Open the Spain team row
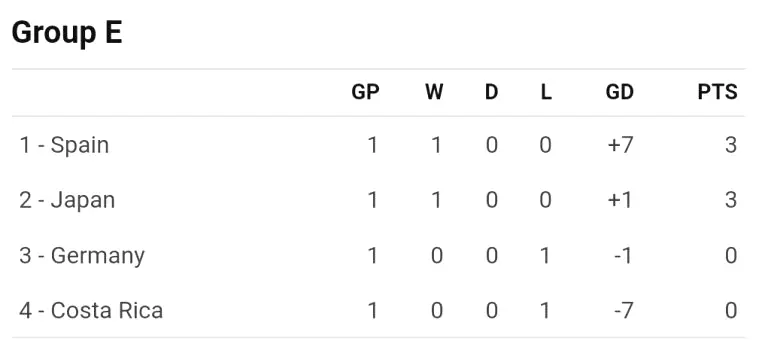Viewport: 768px width, 362px height. click(x=379, y=145)
